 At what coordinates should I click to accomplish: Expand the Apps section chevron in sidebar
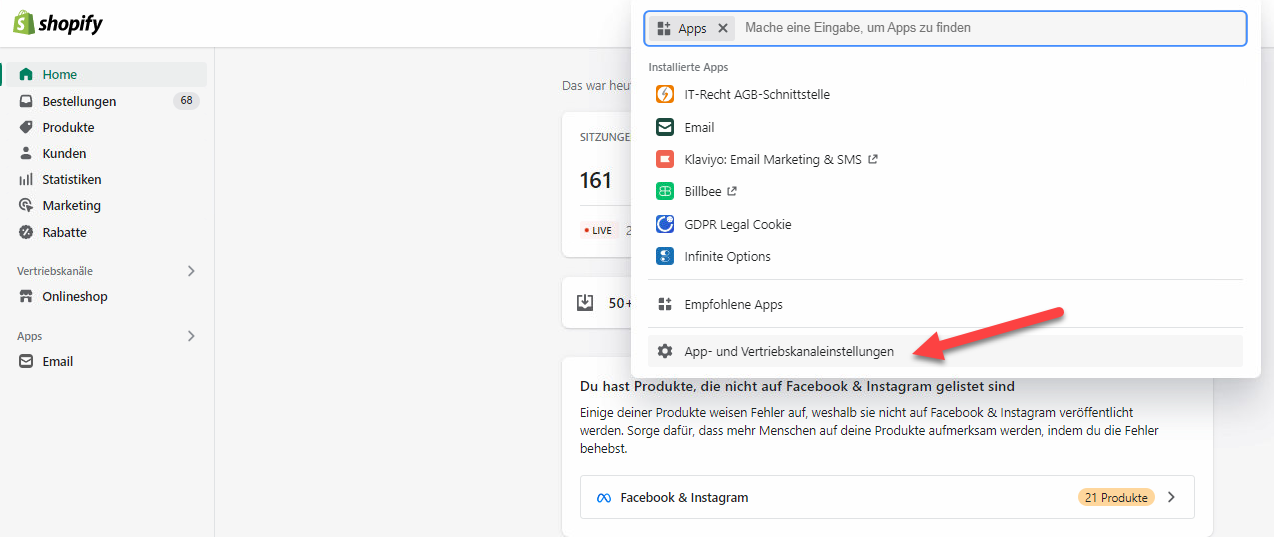191,336
